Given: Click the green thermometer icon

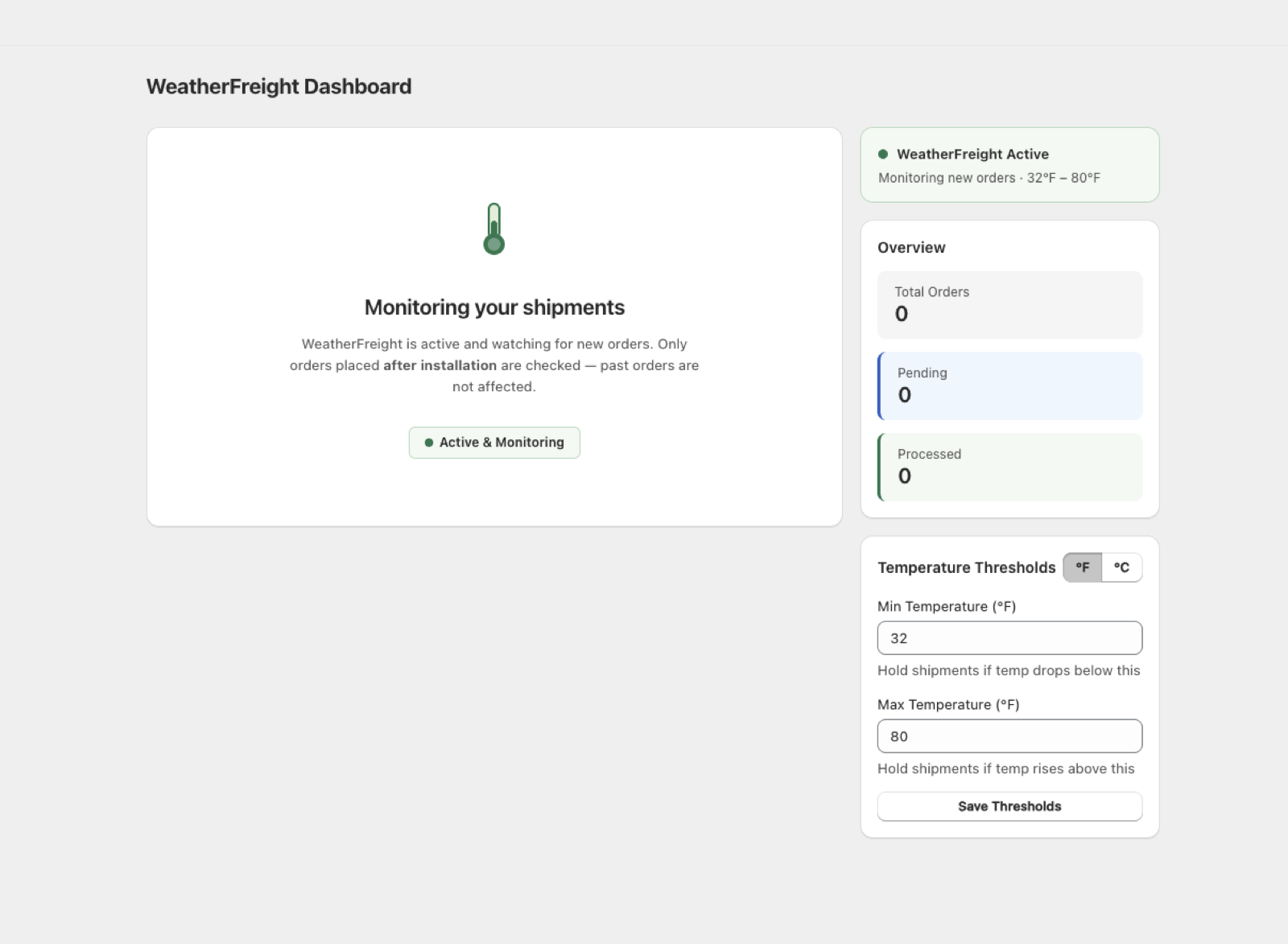Looking at the screenshot, I should click(x=493, y=228).
